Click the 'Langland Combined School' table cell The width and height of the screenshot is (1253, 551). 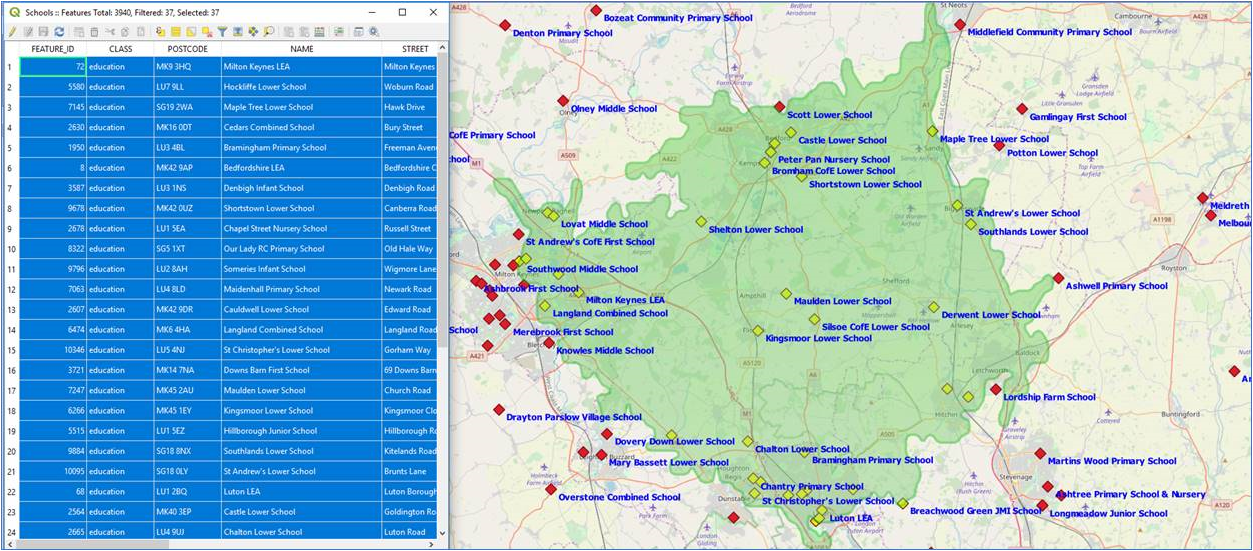(301, 330)
